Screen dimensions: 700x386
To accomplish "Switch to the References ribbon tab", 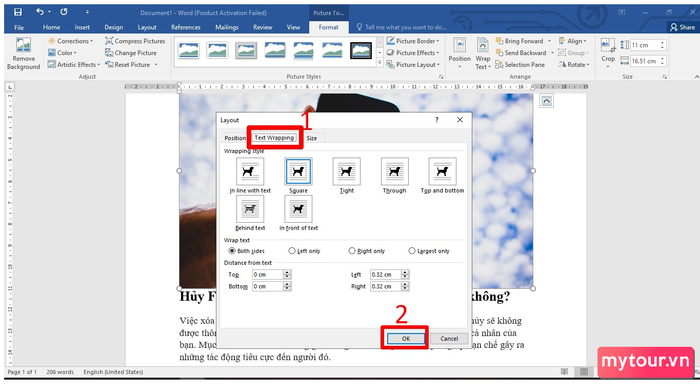I will tap(186, 27).
